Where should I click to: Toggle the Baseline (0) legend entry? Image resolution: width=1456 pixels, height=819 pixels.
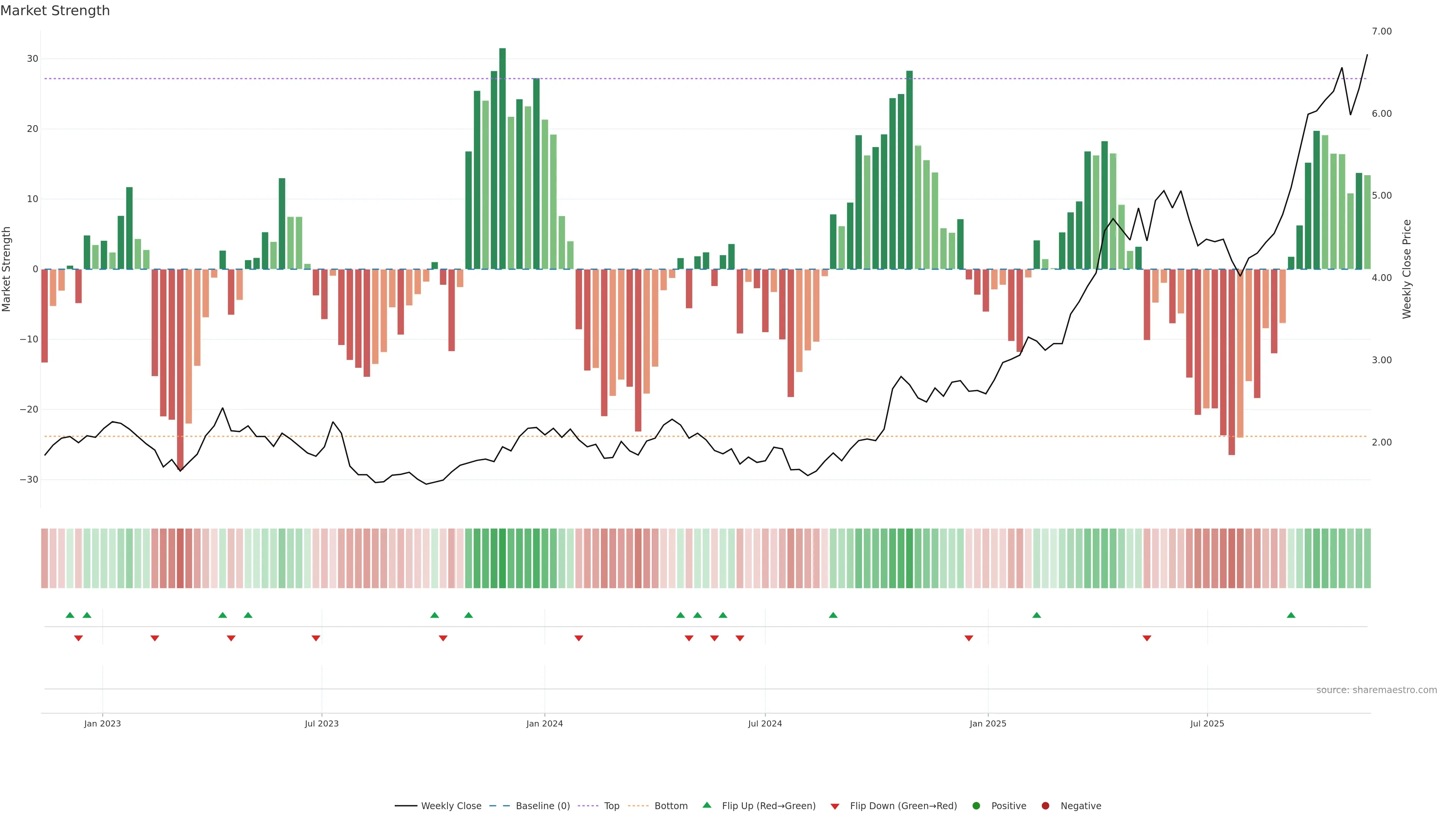(542, 806)
